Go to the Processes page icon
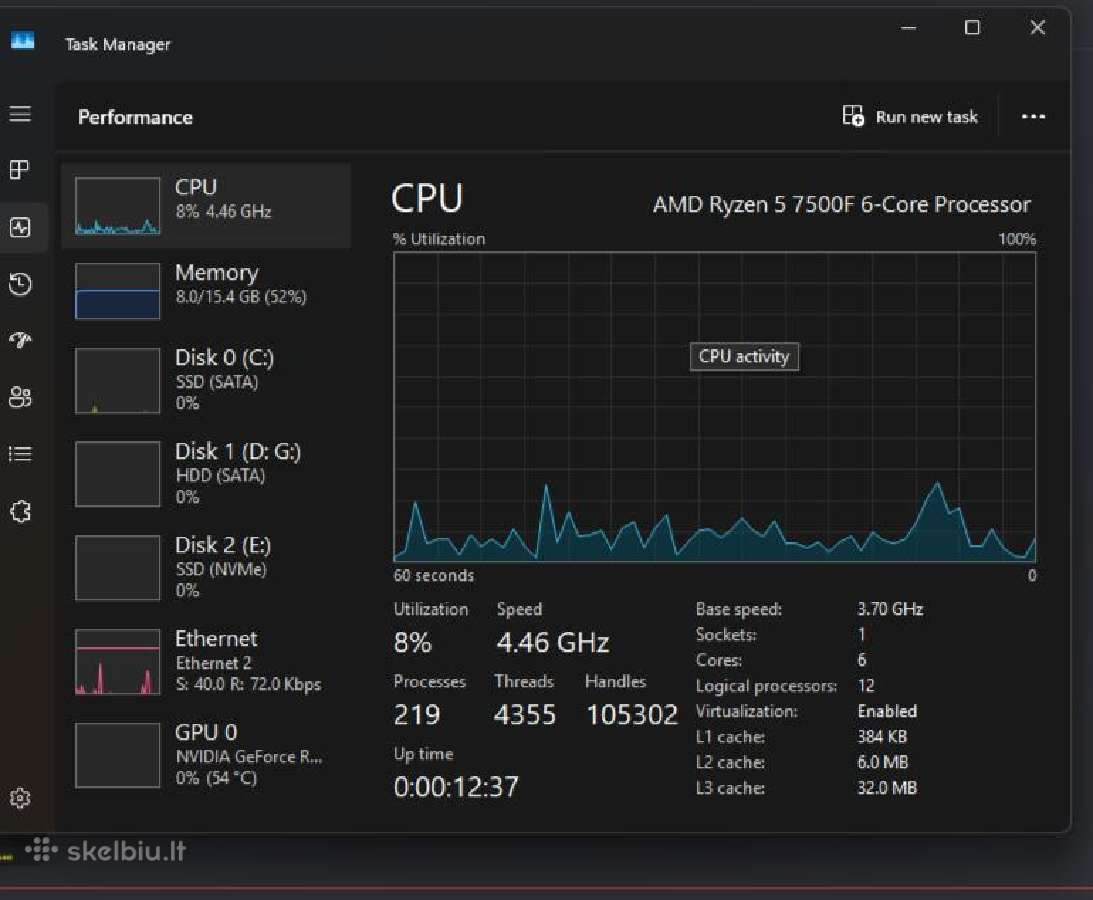Image resolution: width=1093 pixels, height=900 pixels. coord(20,169)
